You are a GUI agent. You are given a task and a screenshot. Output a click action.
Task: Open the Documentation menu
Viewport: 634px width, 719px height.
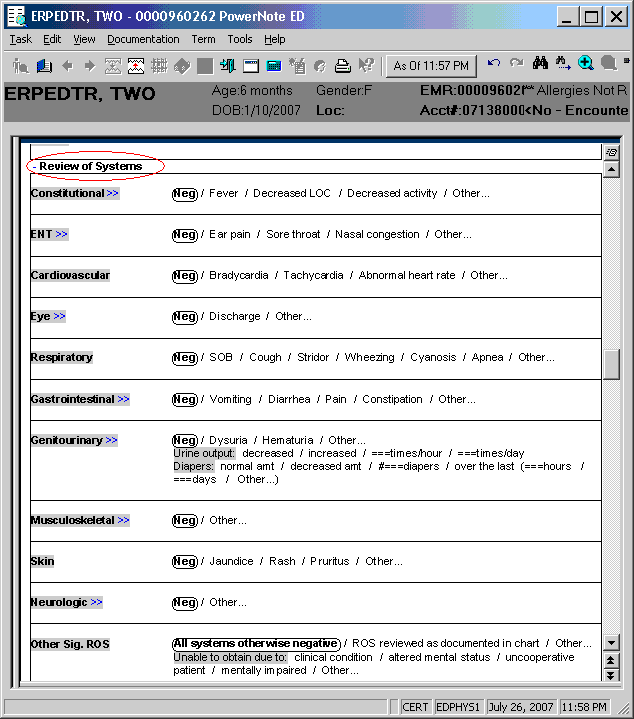(x=143, y=39)
